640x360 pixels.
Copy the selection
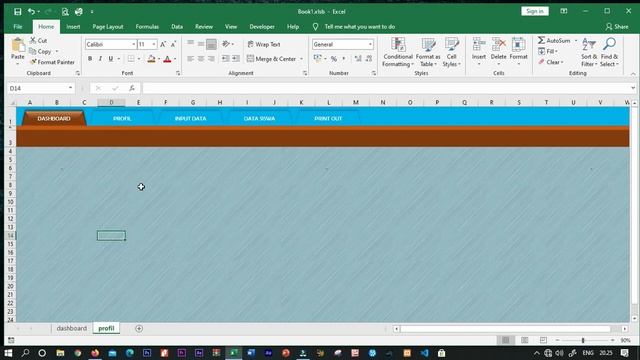tap(40, 51)
